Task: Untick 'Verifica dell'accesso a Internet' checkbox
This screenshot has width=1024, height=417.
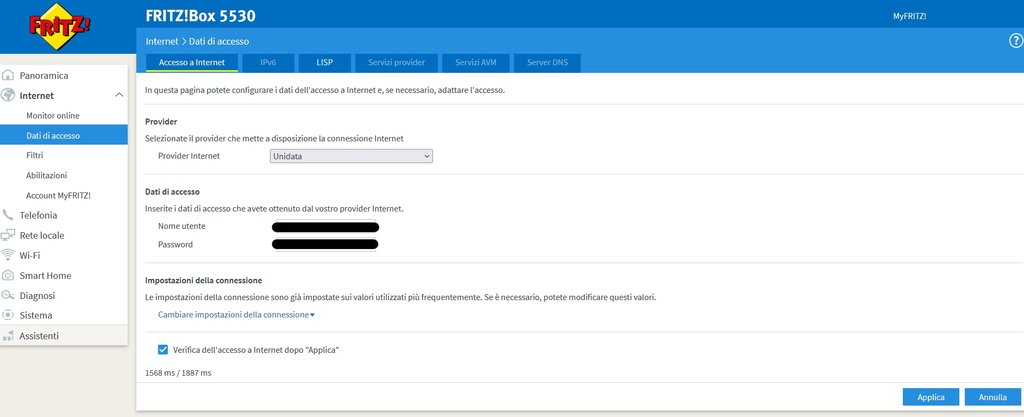Action: [163, 350]
